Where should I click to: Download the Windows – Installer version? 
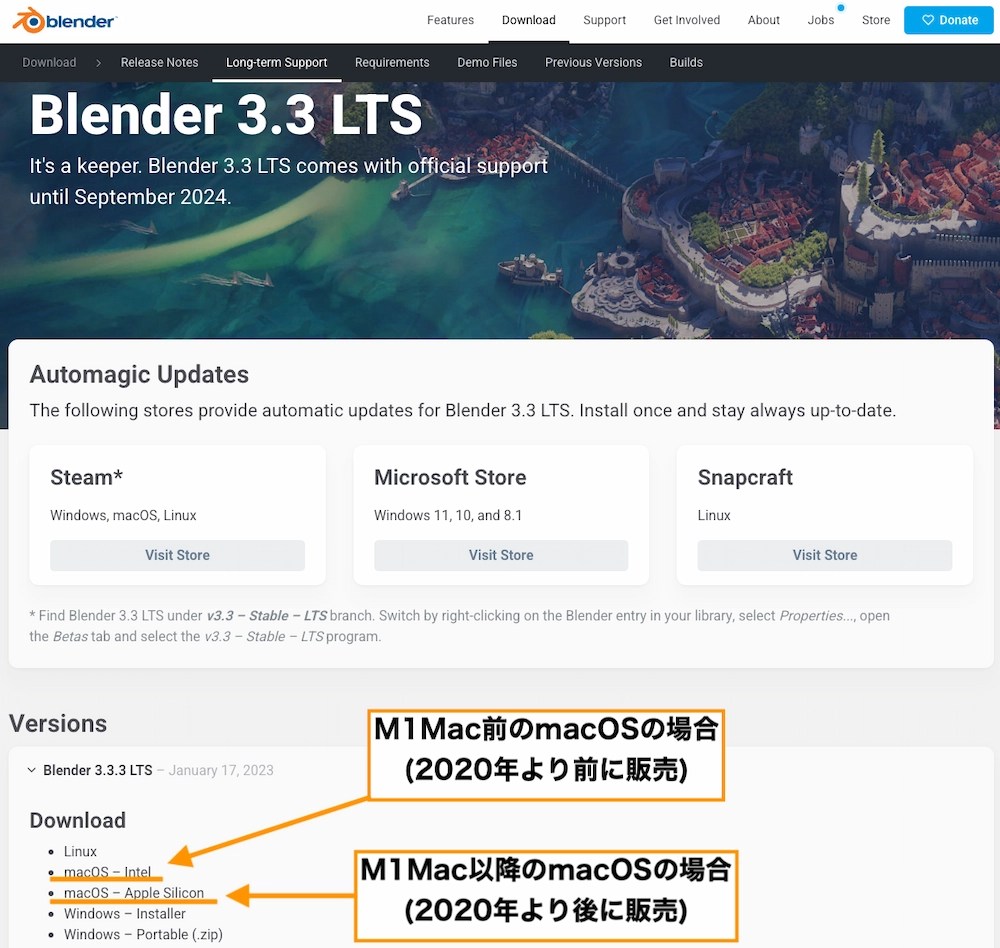(x=125, y=913)
